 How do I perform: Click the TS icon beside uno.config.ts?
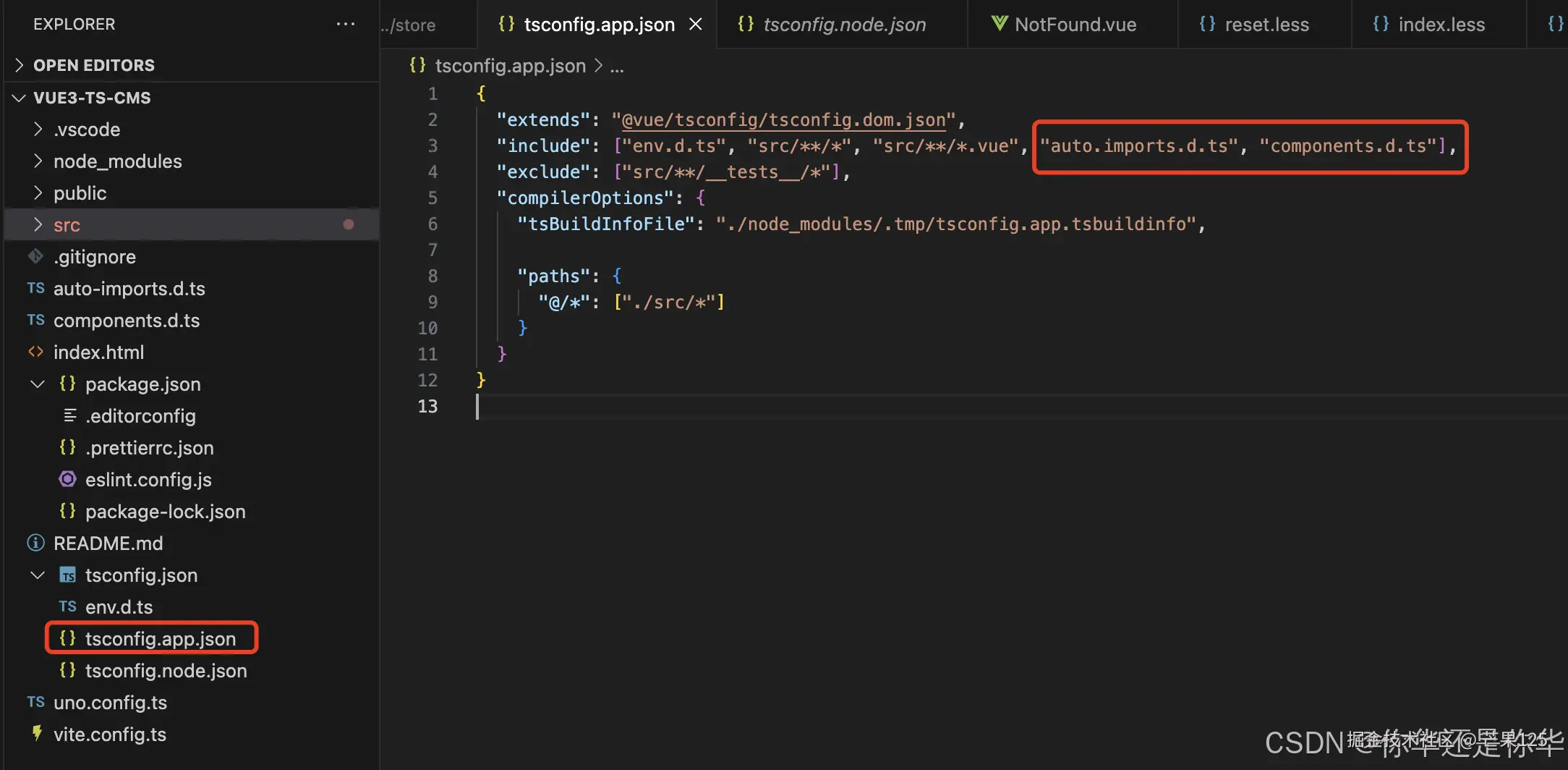(x=35, y=702)
